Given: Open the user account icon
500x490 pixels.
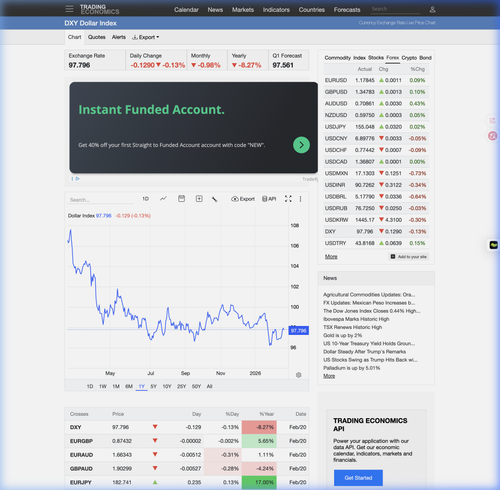Looking at the screenshot, I should [432, 9].
